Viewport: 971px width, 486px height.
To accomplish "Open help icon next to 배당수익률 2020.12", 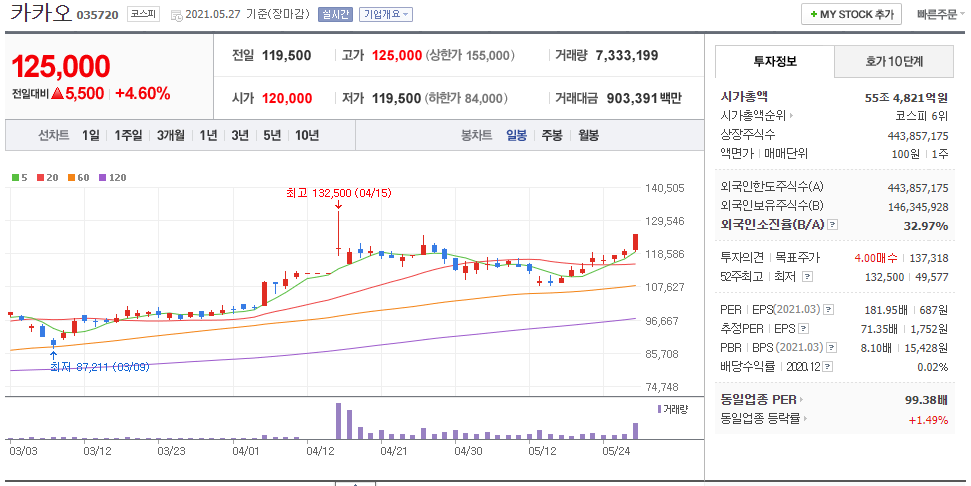I will [x=827, y=367].
